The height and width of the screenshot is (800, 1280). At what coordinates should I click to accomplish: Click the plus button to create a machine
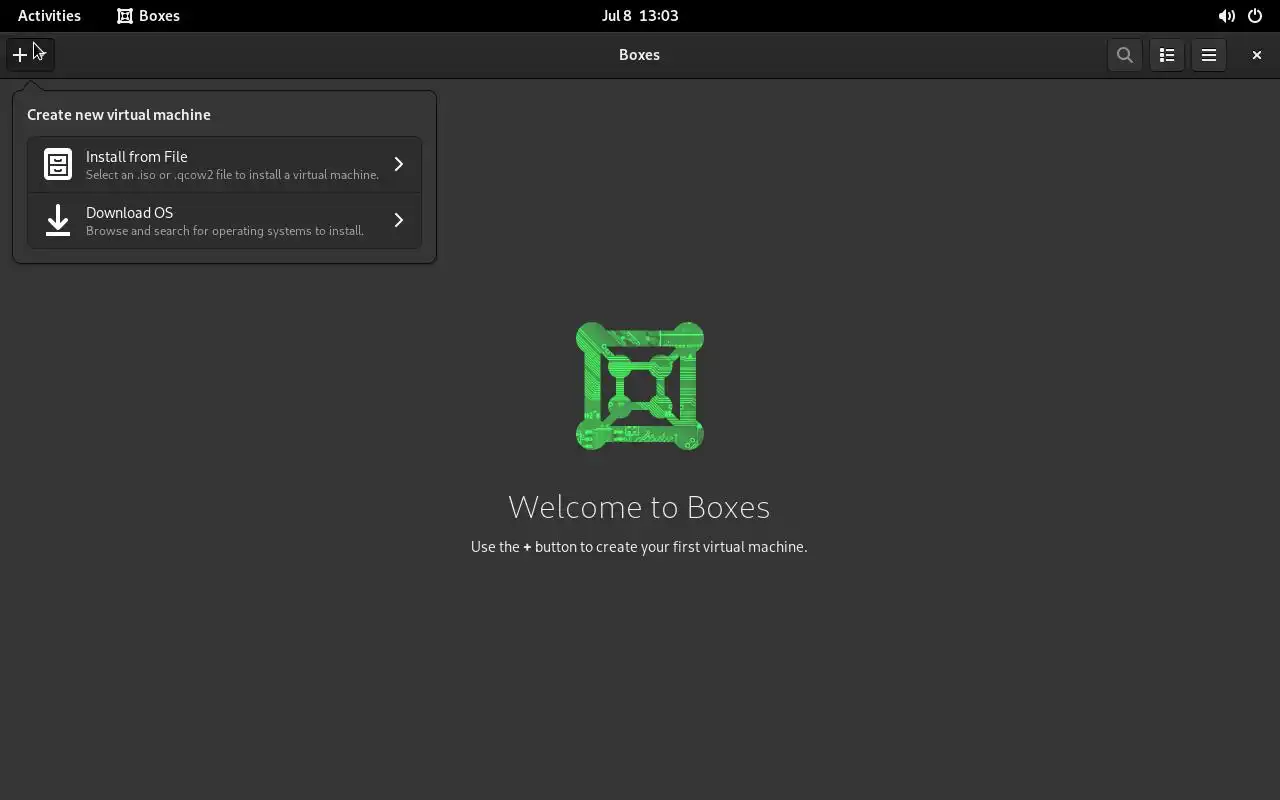coord(30,55)
